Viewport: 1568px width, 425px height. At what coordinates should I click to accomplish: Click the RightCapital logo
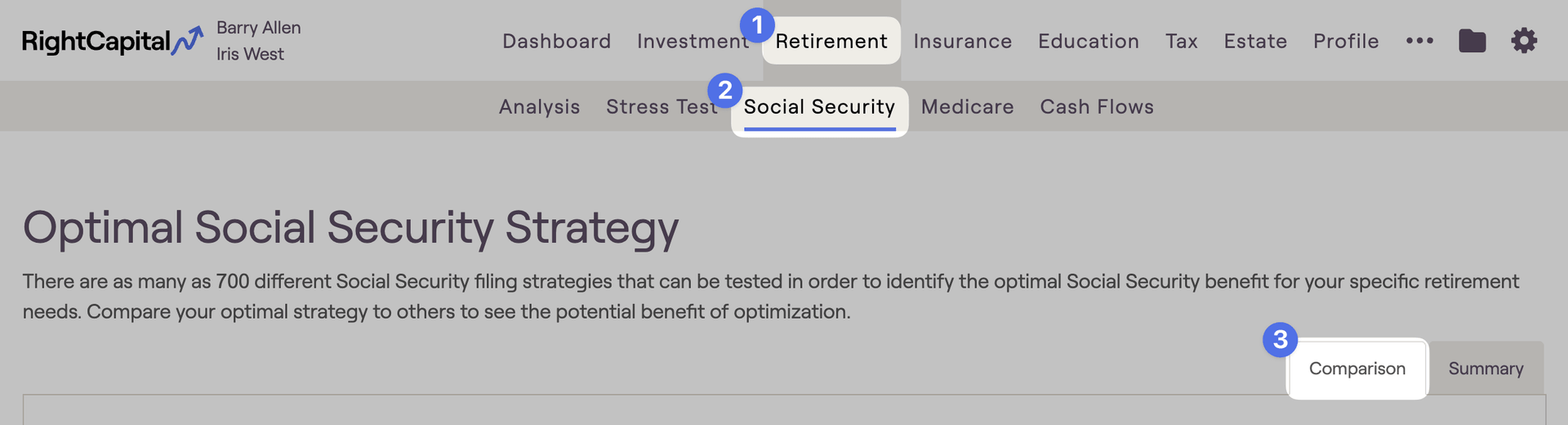tap(113, 41)
